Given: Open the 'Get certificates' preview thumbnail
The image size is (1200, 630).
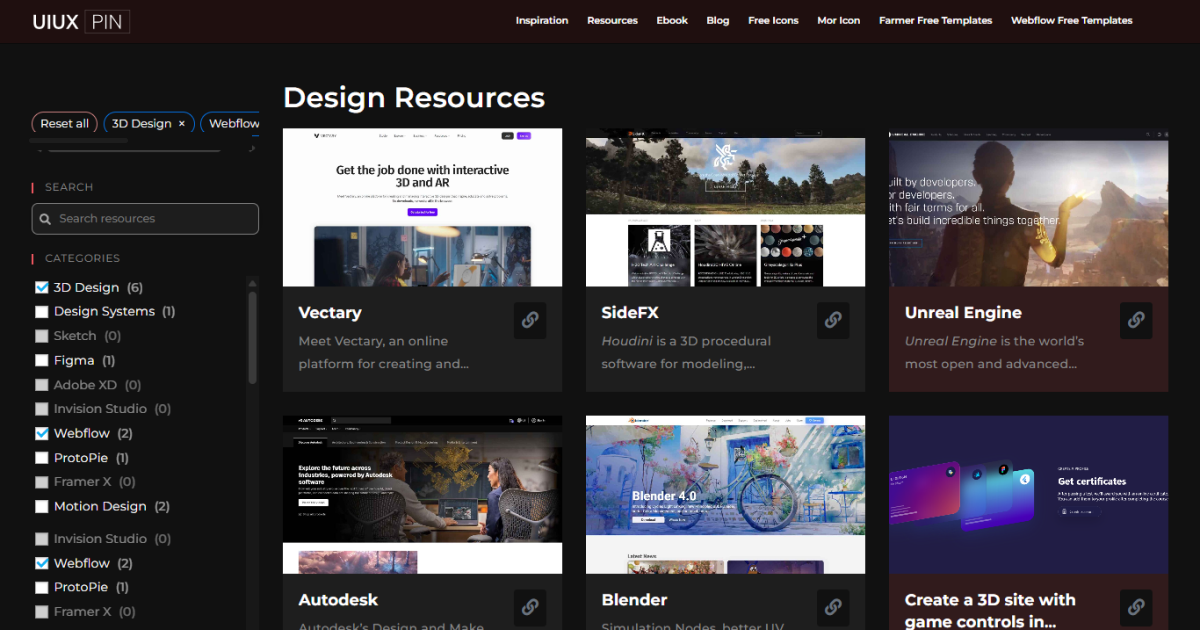Looking at the screenshot, I should click(x=1028, y=495).
